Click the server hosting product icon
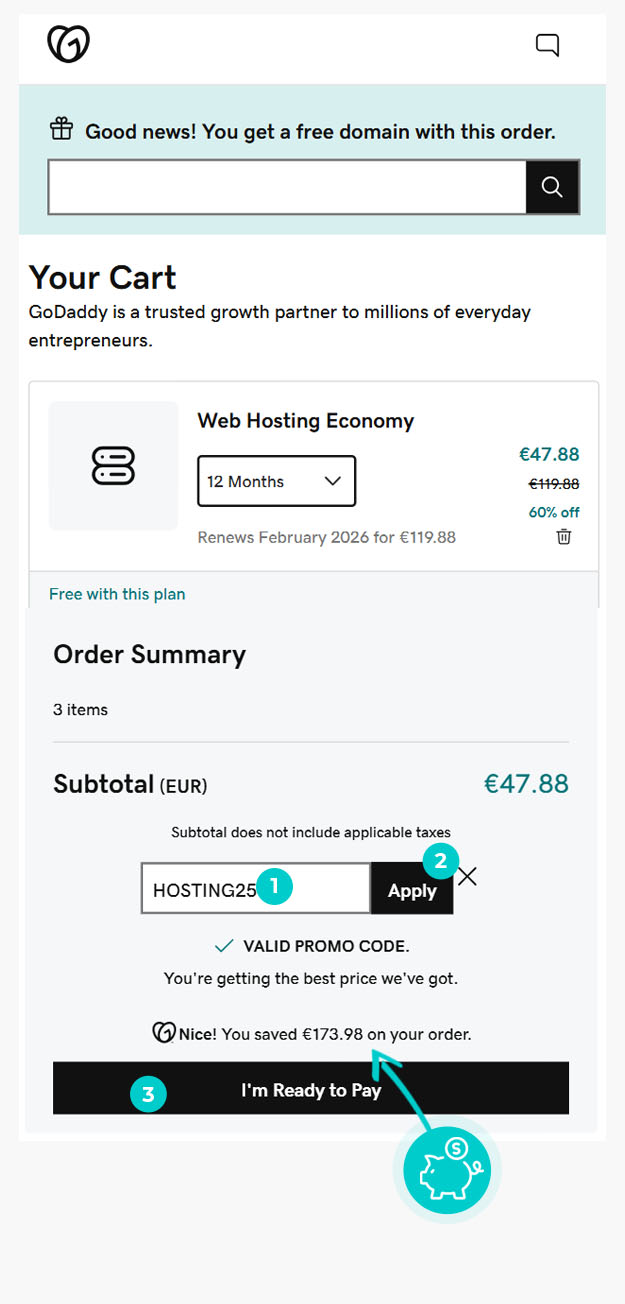The width and height of the screenshot is (625, 1304). coord(113,466)
